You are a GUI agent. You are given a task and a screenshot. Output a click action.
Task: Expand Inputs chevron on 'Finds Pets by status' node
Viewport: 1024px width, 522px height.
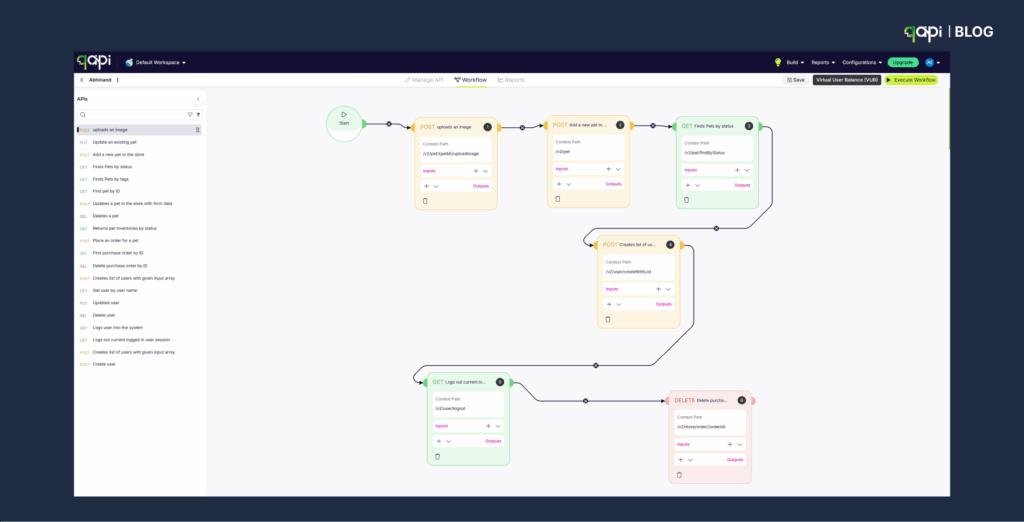point(747,170)
